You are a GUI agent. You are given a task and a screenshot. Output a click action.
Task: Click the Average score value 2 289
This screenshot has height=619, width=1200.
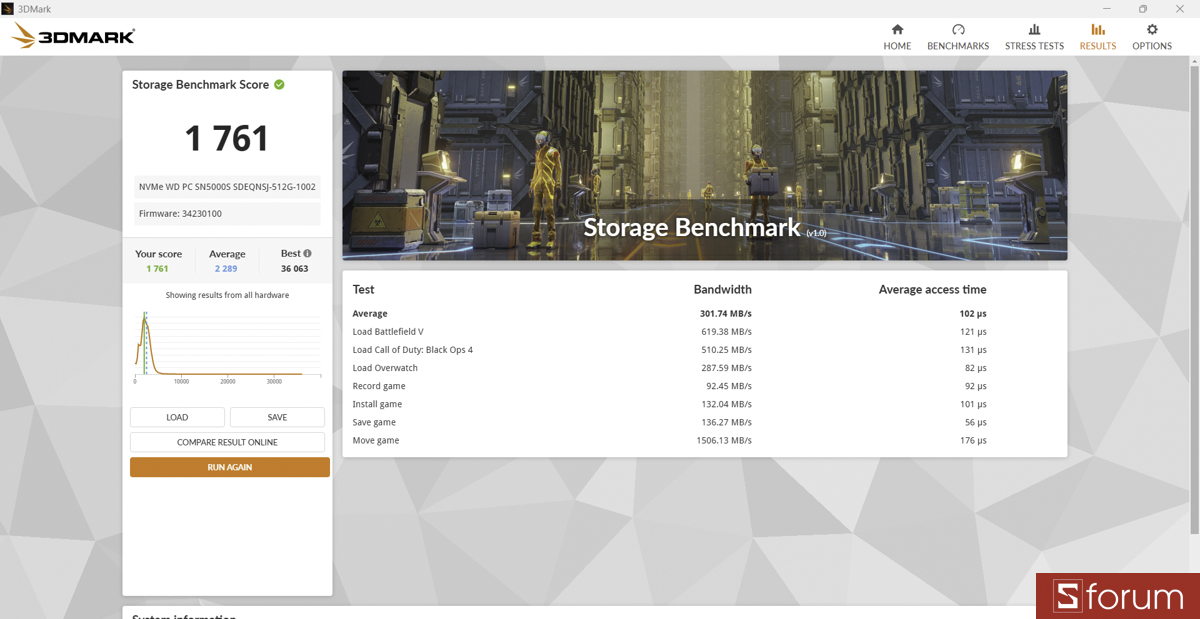(227, 268)
